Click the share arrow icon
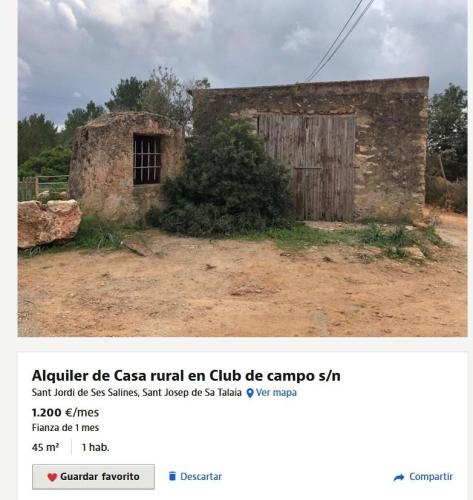473x500 pixels. 399,477
